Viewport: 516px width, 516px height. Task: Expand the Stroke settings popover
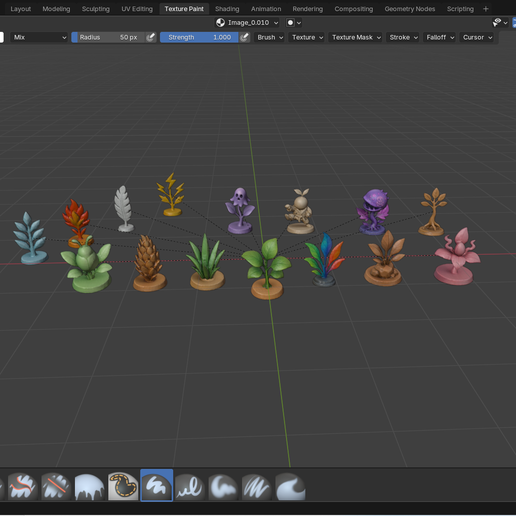point(403,37)
